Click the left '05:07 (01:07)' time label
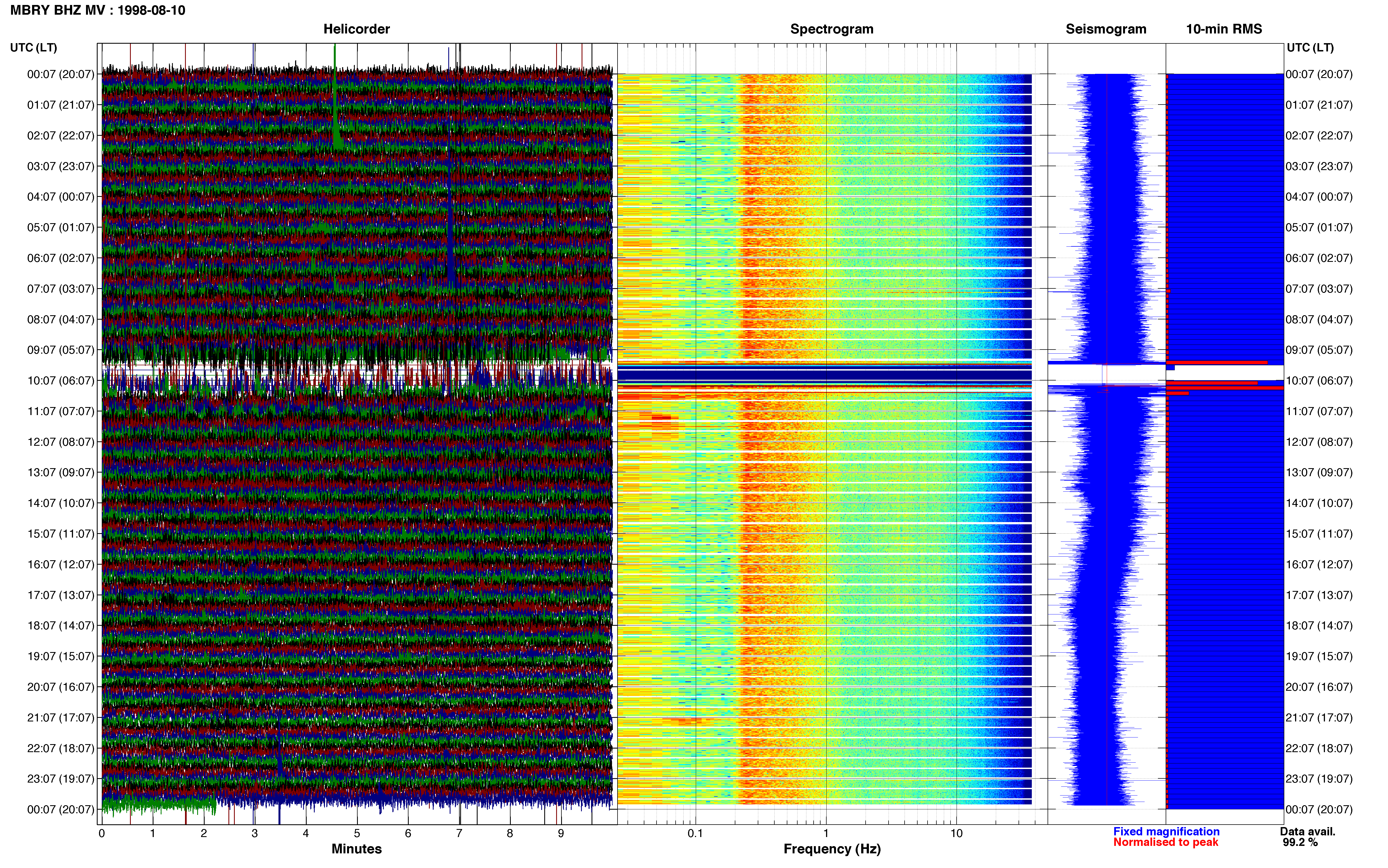The width and height of the screenshot is (1388, 868). coord(61,227)
